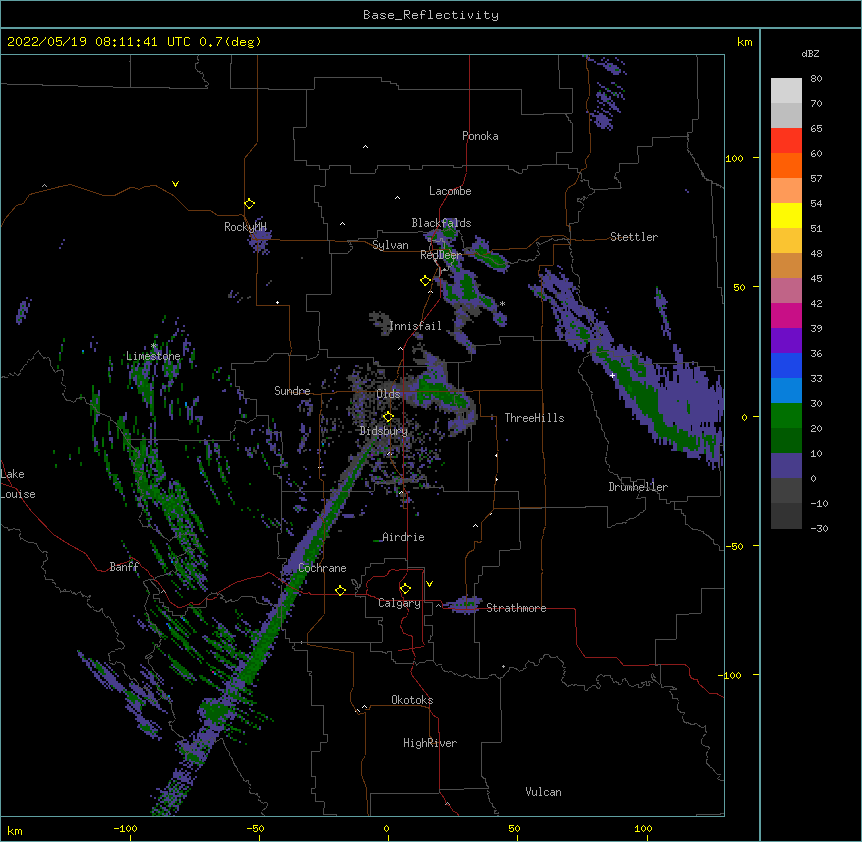Click the Sylvan city label
862x842 pixels.
[390, 245]
